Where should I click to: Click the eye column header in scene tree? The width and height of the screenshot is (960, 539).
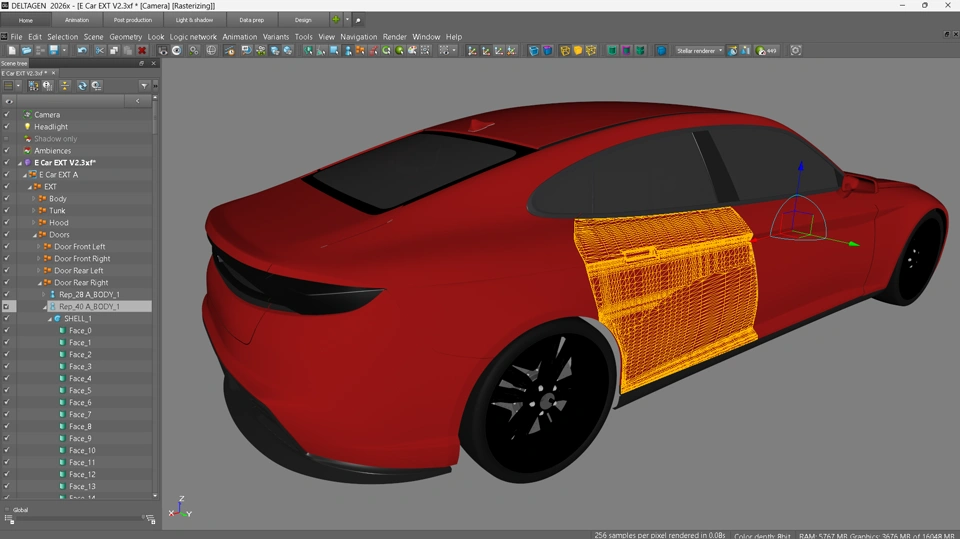tap(9, 101)
